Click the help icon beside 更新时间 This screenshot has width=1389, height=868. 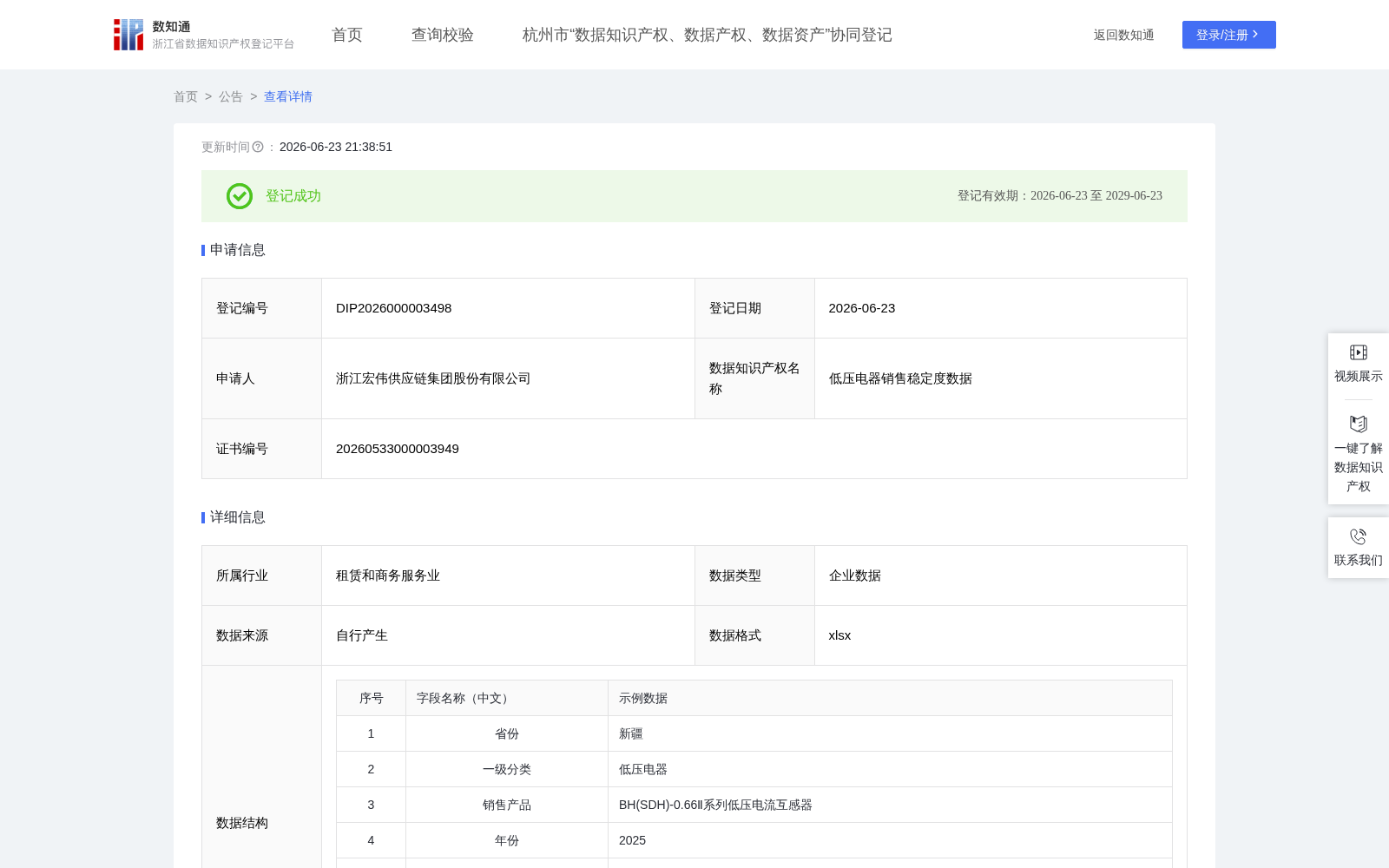(x=258, y=148)
